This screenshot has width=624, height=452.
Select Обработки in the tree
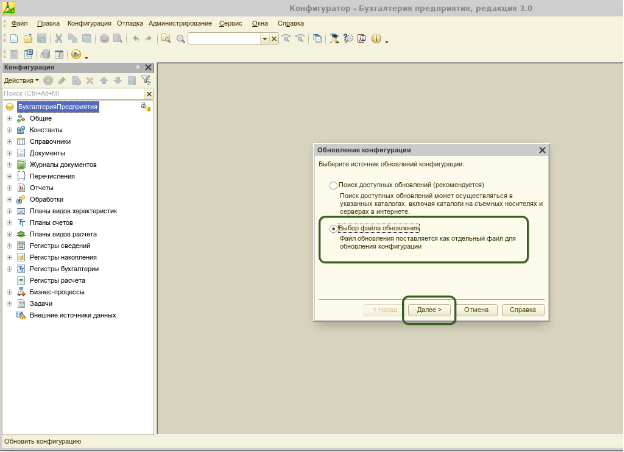pyautogui.click(x=46, y=199)
